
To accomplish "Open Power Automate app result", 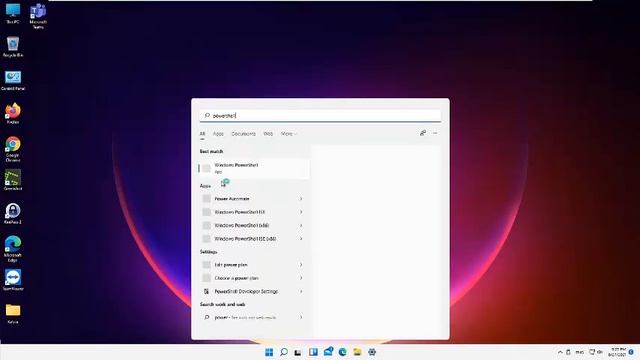I will click(x=249, y=199).
